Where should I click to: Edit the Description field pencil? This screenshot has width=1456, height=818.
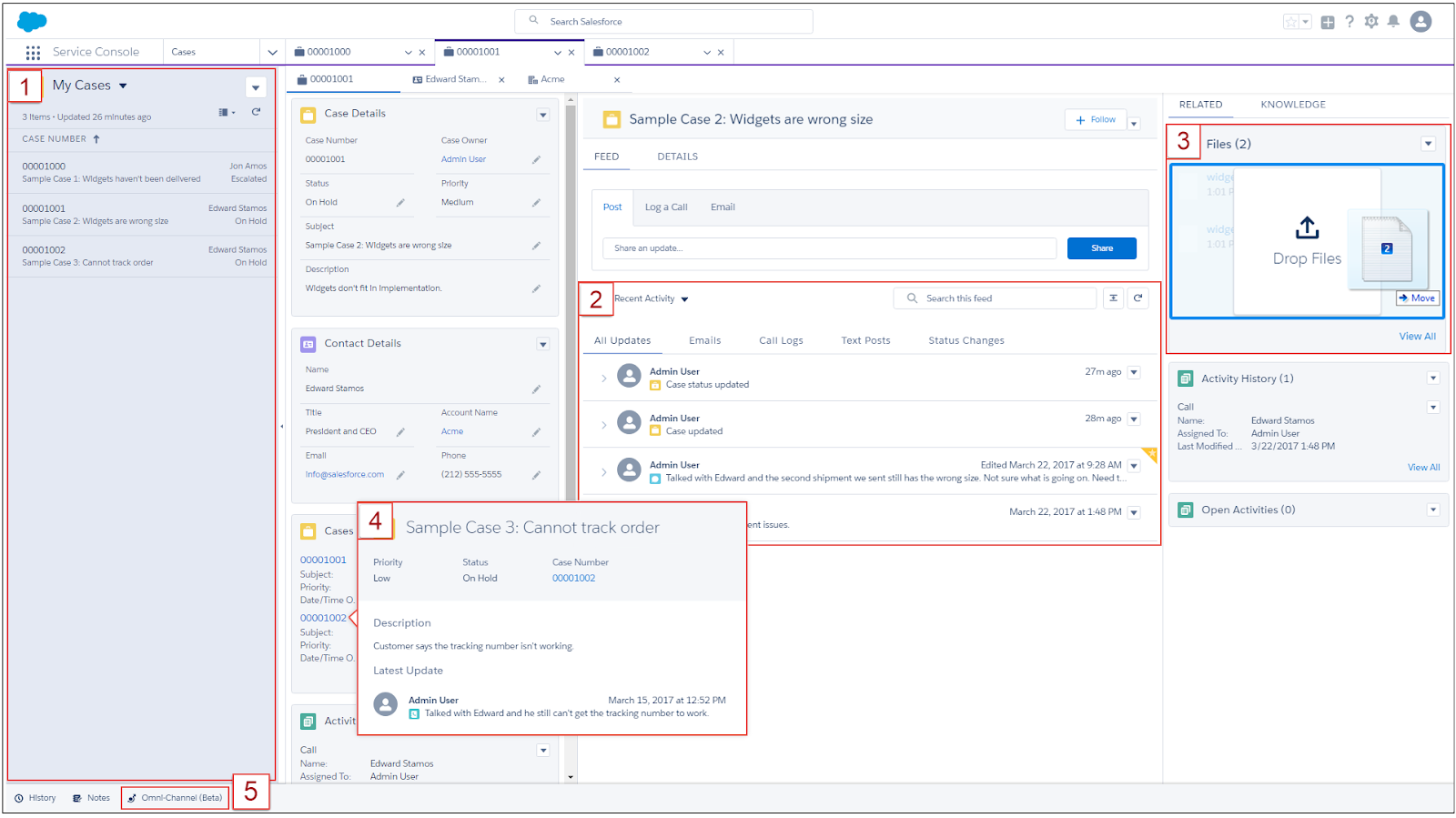tap(536, 288)
